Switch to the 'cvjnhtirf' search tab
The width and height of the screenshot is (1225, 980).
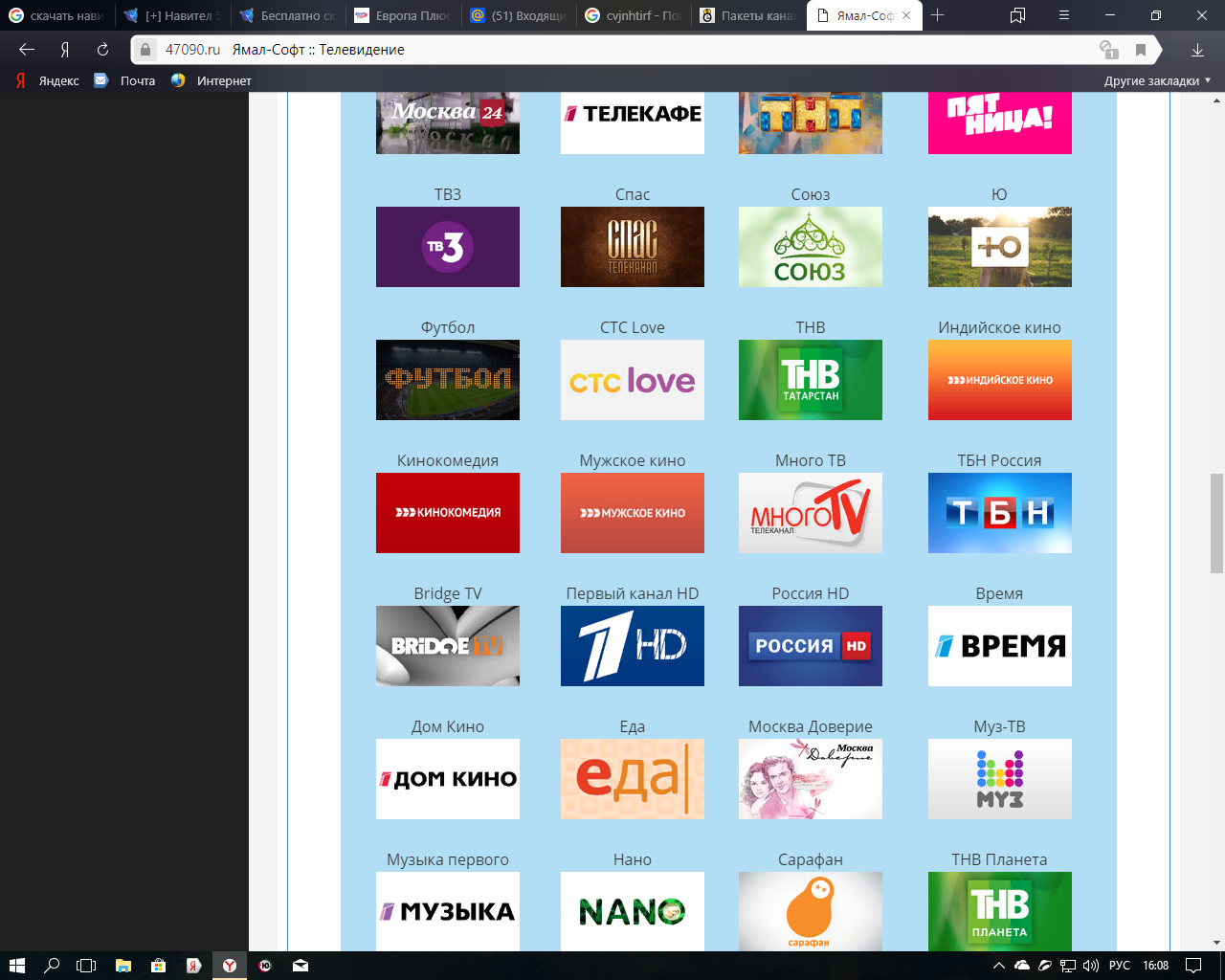pyautogui.click(x=634, y=15)
